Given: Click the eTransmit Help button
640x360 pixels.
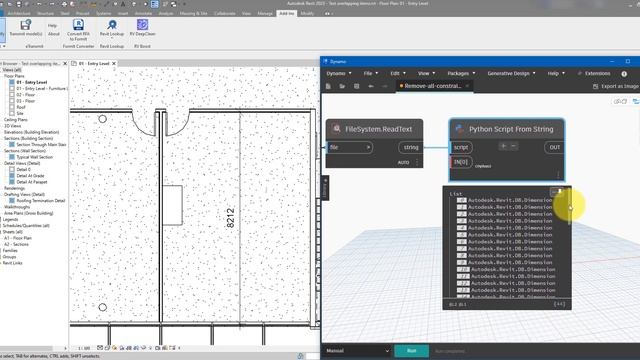Looking at the screenshot, I should point(52,26).
